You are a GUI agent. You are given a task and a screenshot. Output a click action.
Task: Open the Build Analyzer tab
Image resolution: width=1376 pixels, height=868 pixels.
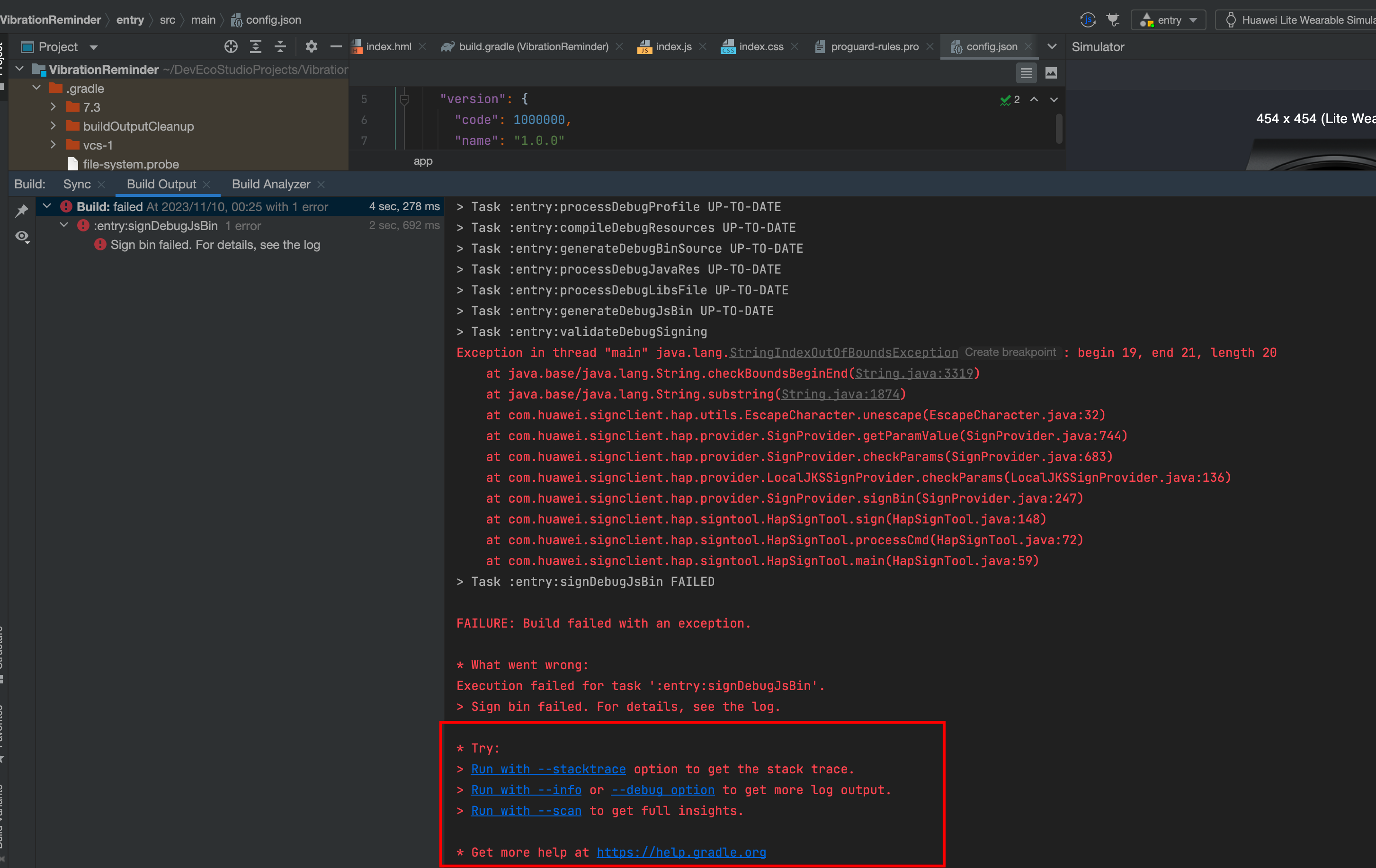[x=271, y=185]
